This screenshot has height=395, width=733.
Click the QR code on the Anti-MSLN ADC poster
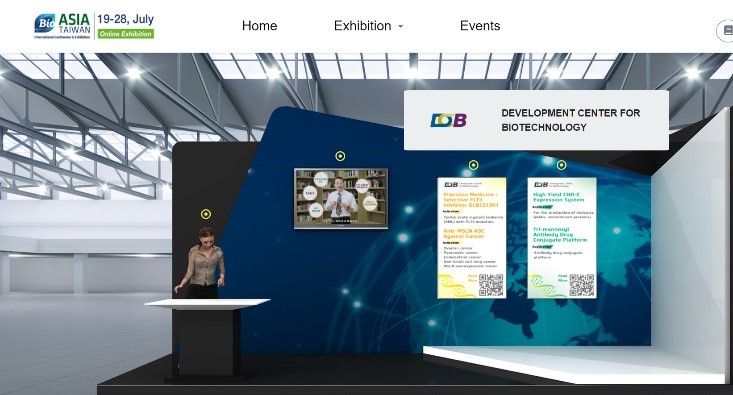click(x=491, y=285)
